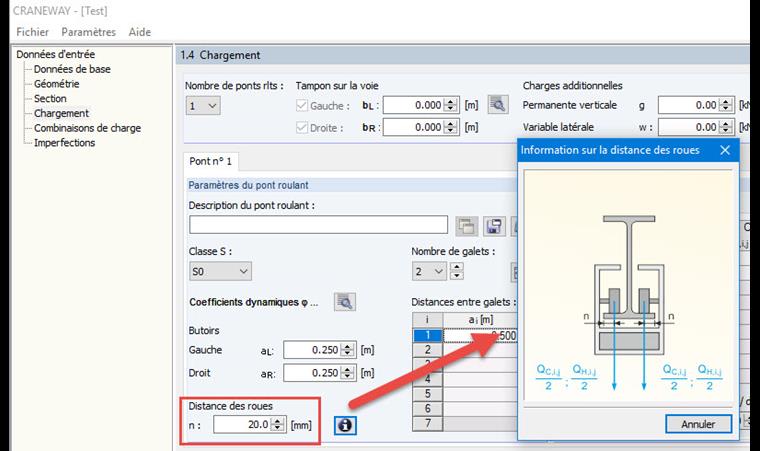Select row 5 in the galets table
This screenshot has height=451, width=760.
pos(427,394)
